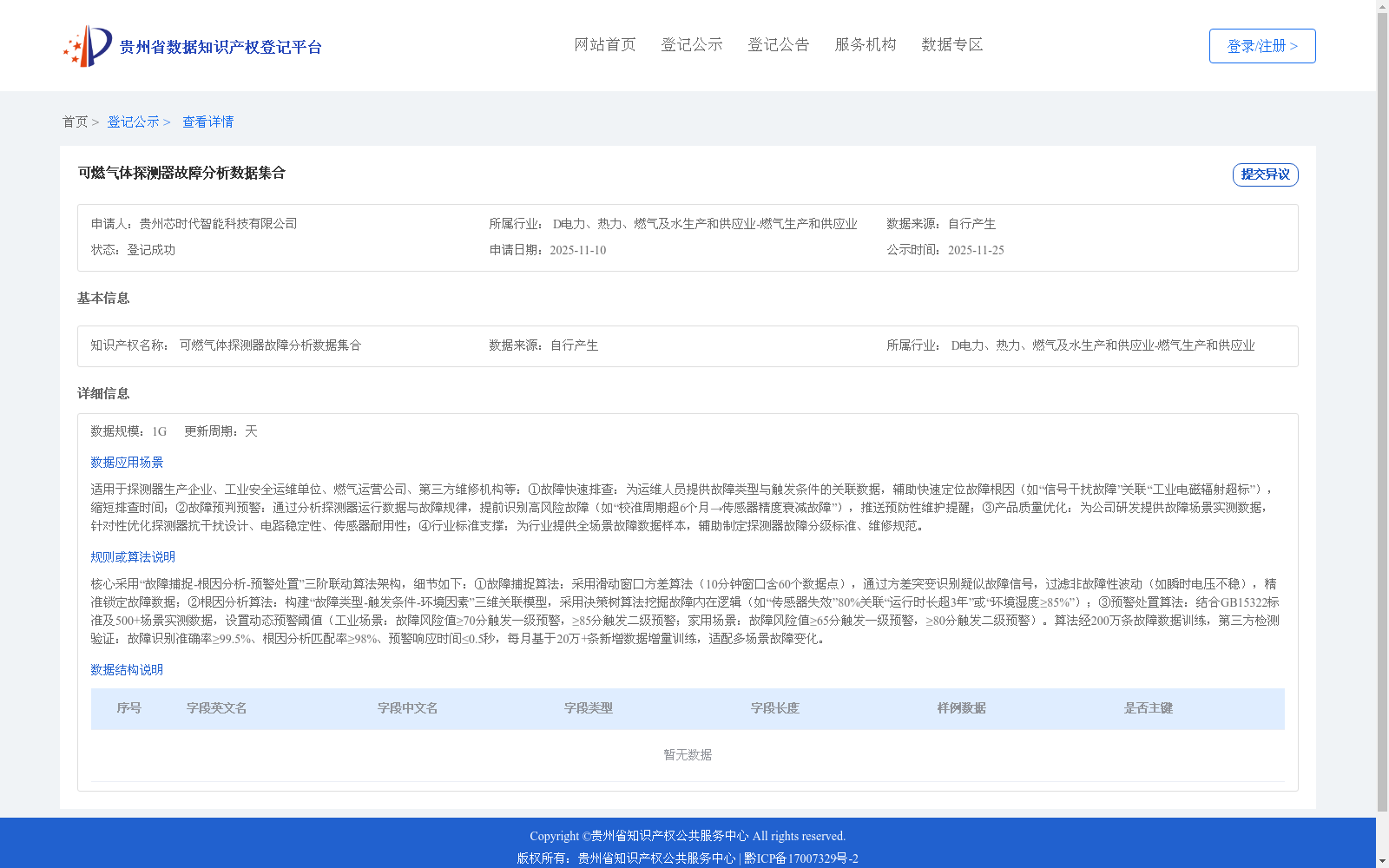Click the 更新周期 天 value
This screenshot has width=1389, height=868.
[251, 431]
